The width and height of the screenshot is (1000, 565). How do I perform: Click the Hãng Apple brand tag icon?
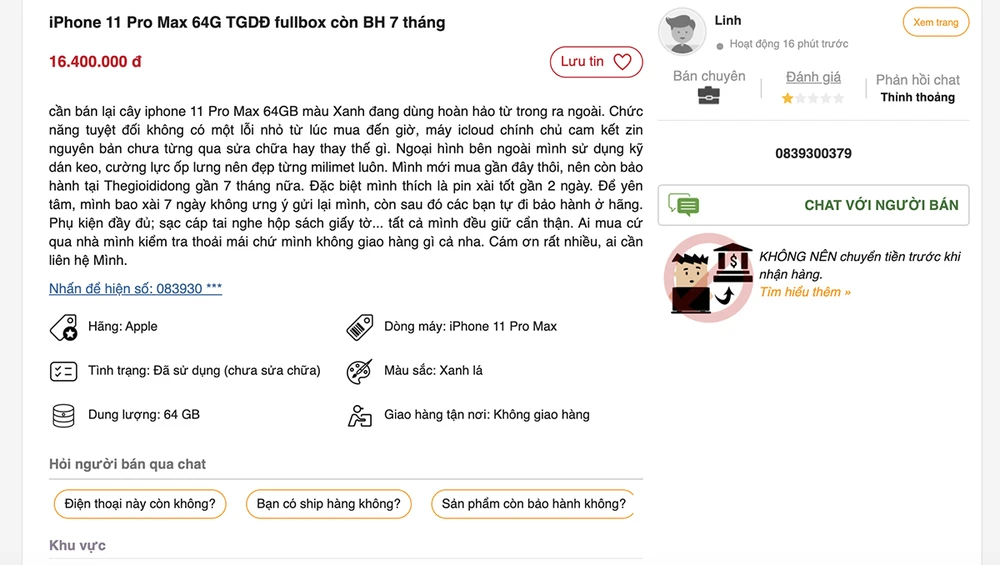63,327
